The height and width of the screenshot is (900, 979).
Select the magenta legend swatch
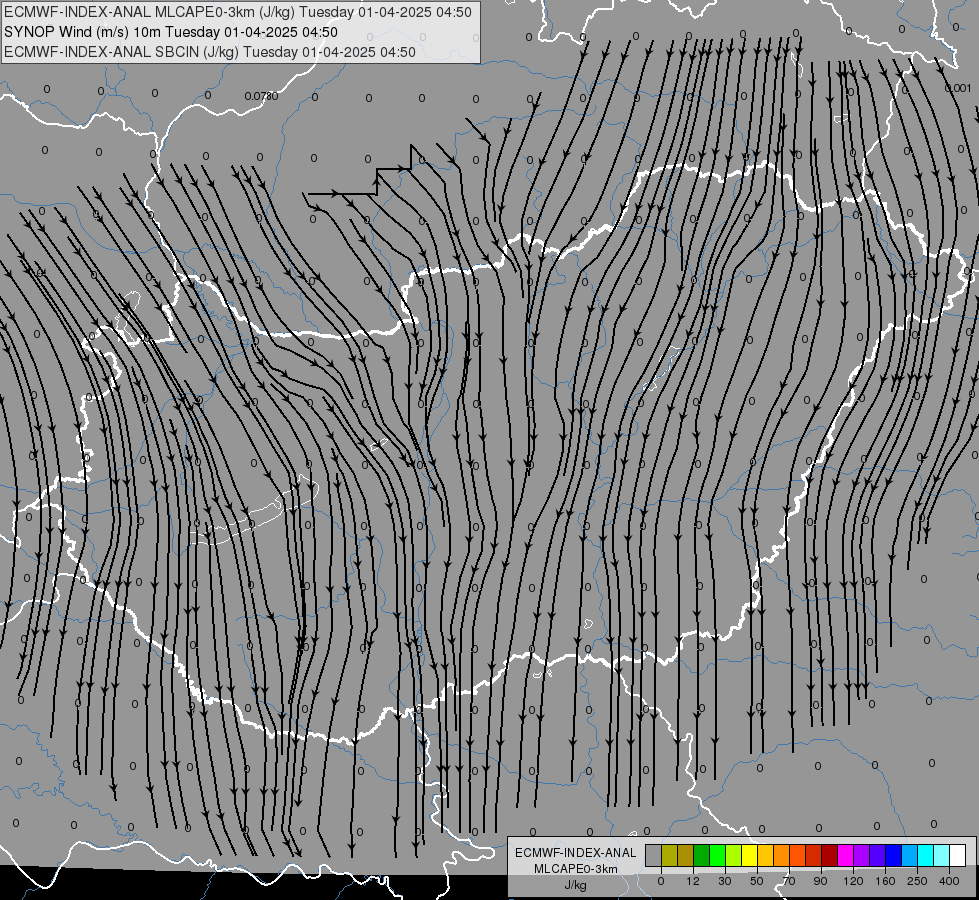coord(846,855)
